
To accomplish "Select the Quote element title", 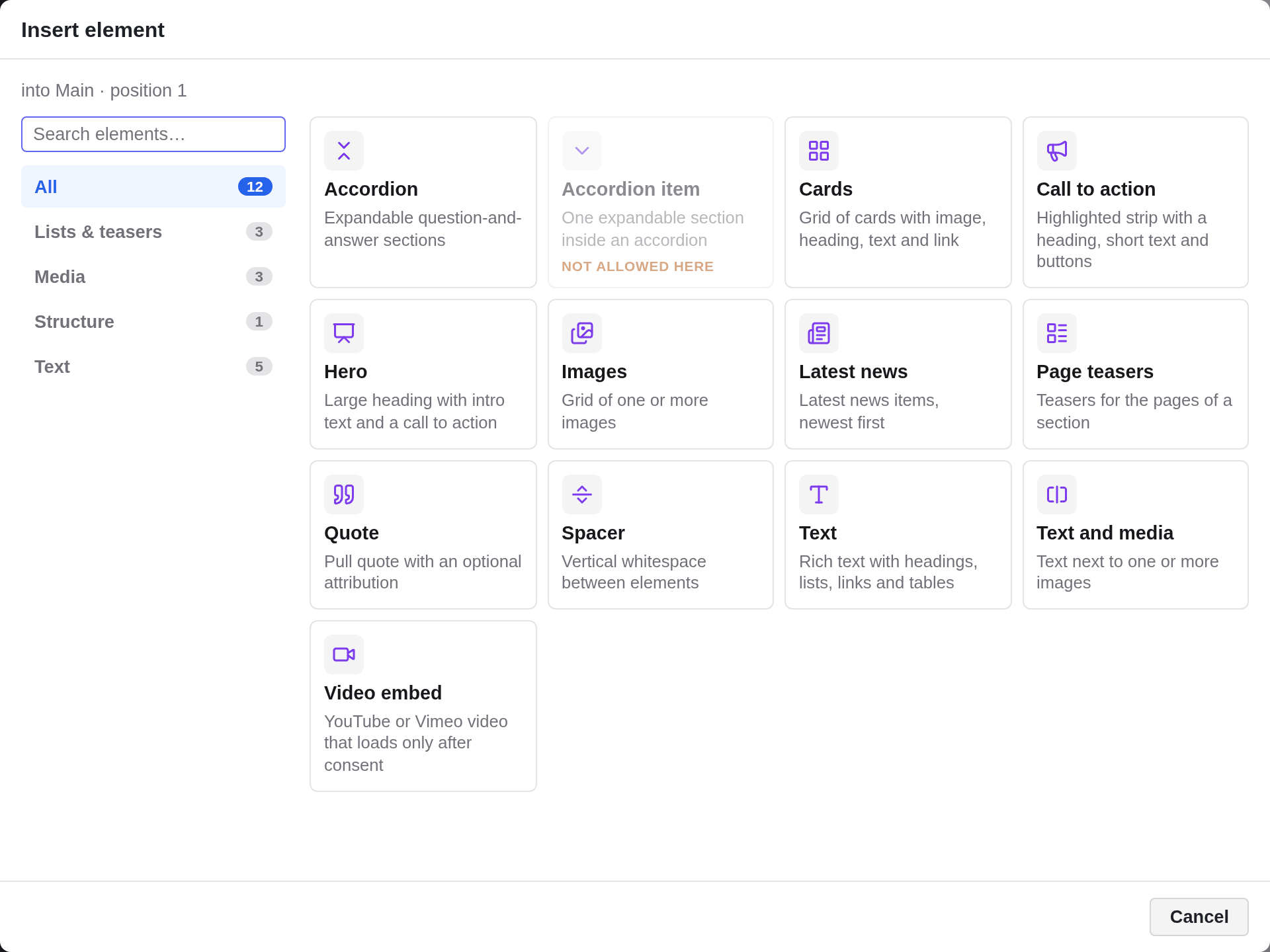I will 351,533.
